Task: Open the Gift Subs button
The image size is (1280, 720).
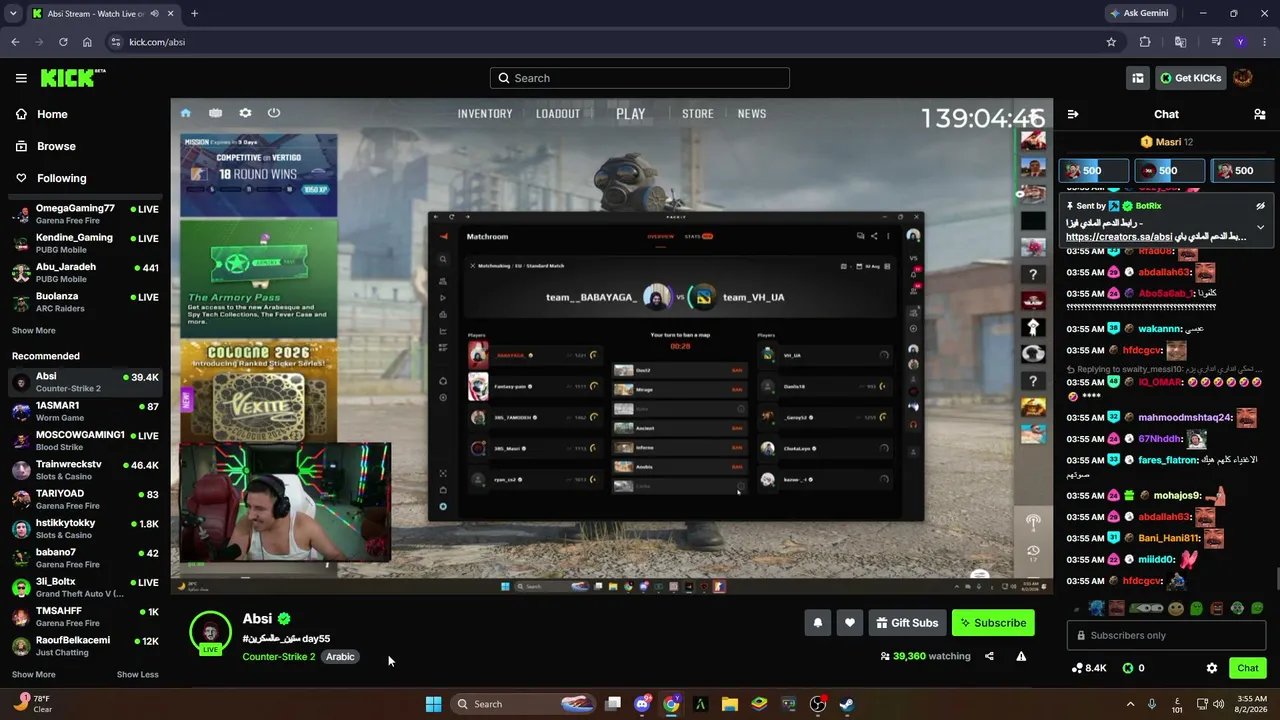Action: [907, 623]
